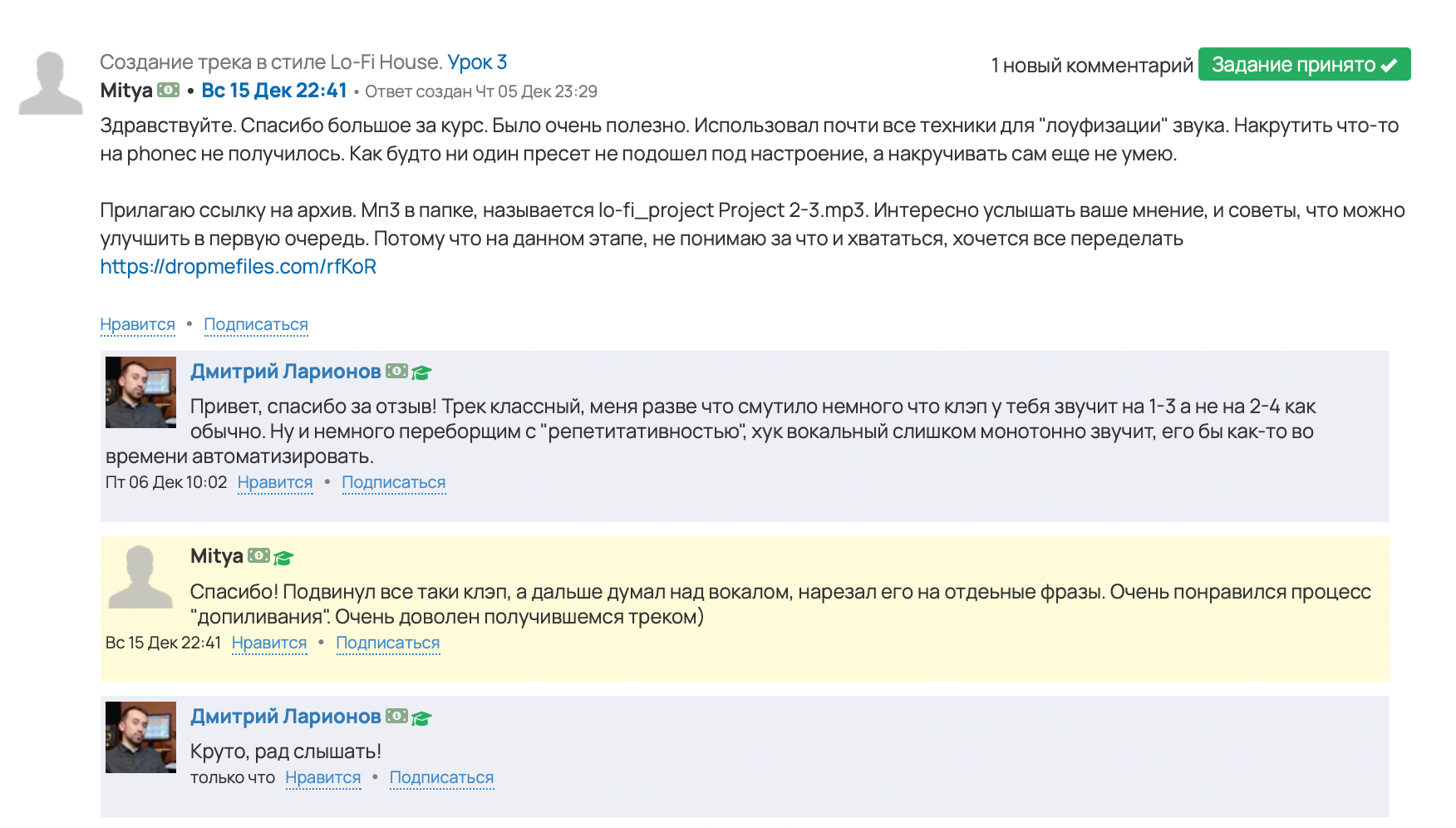
Task: Open the 'Урок 3' lesson link
Action: [477, 62]
